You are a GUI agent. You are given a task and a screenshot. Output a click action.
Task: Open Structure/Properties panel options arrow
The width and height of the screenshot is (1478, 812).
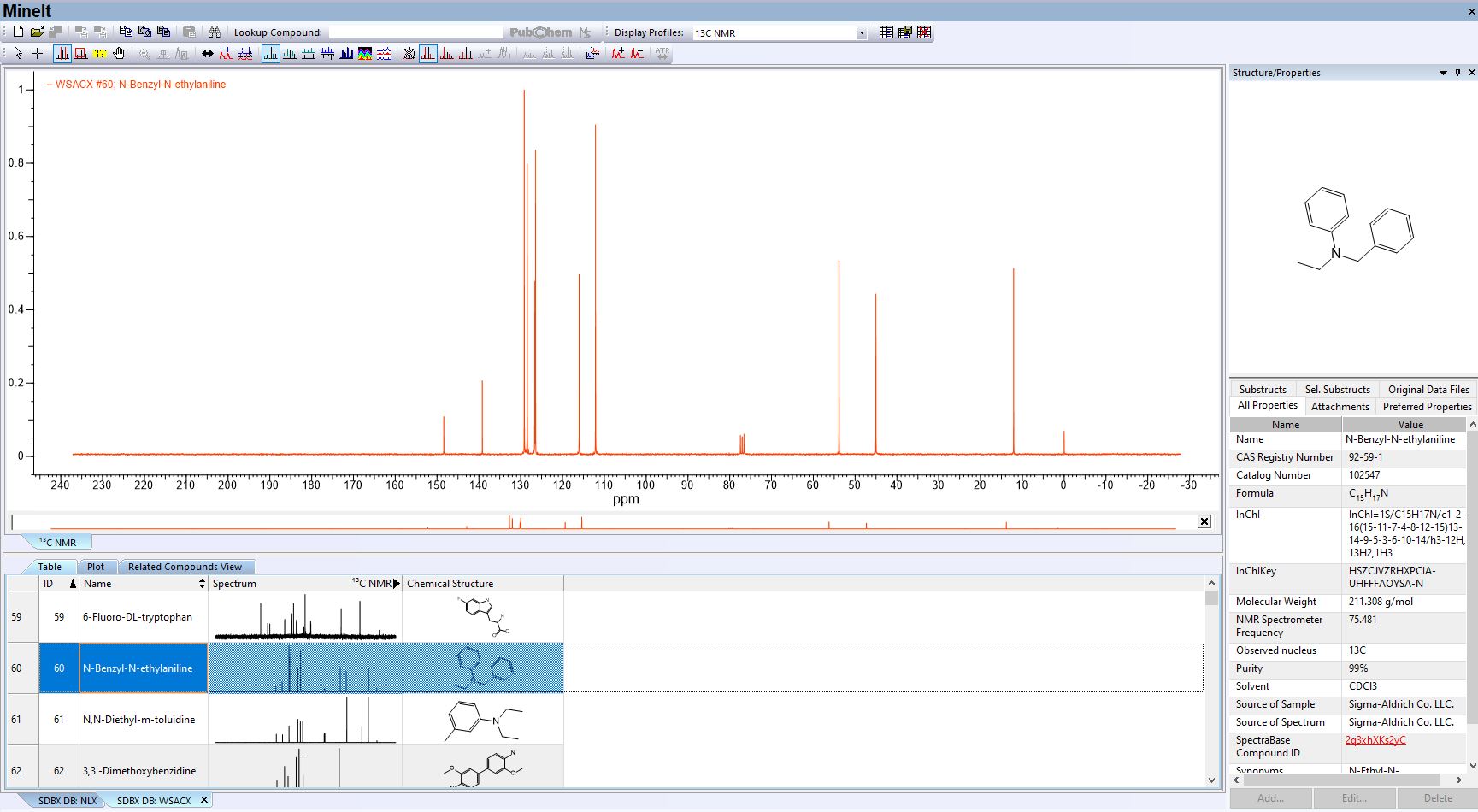[x=1443, y=73]
